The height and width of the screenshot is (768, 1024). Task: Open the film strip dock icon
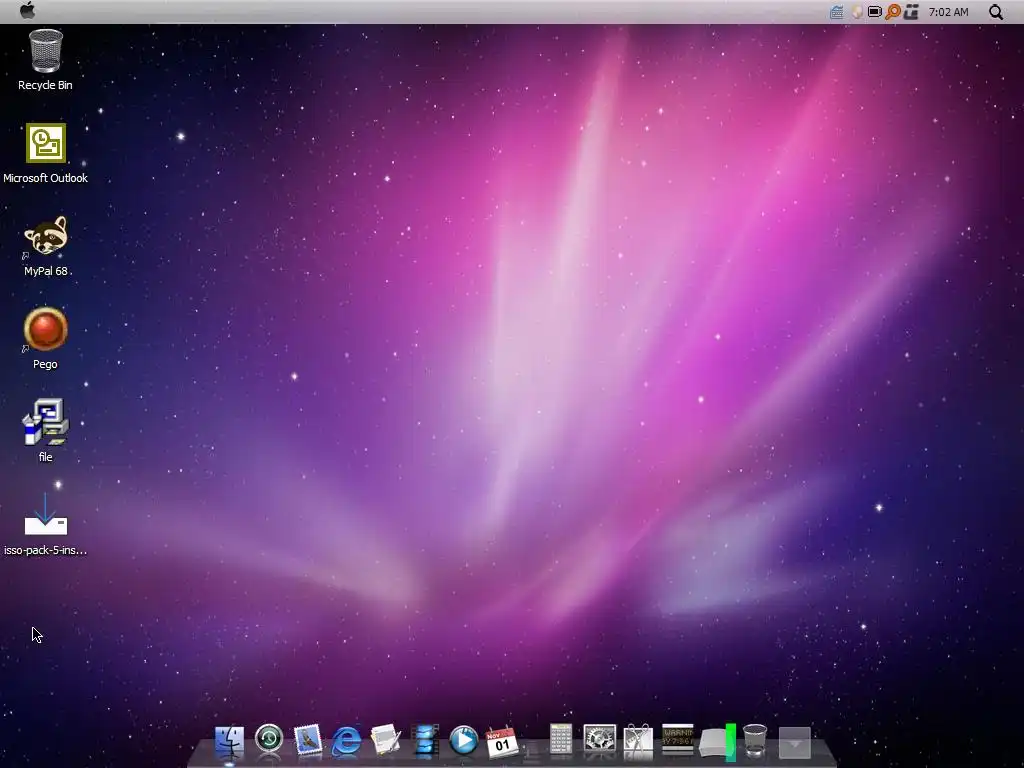[425, 741]
